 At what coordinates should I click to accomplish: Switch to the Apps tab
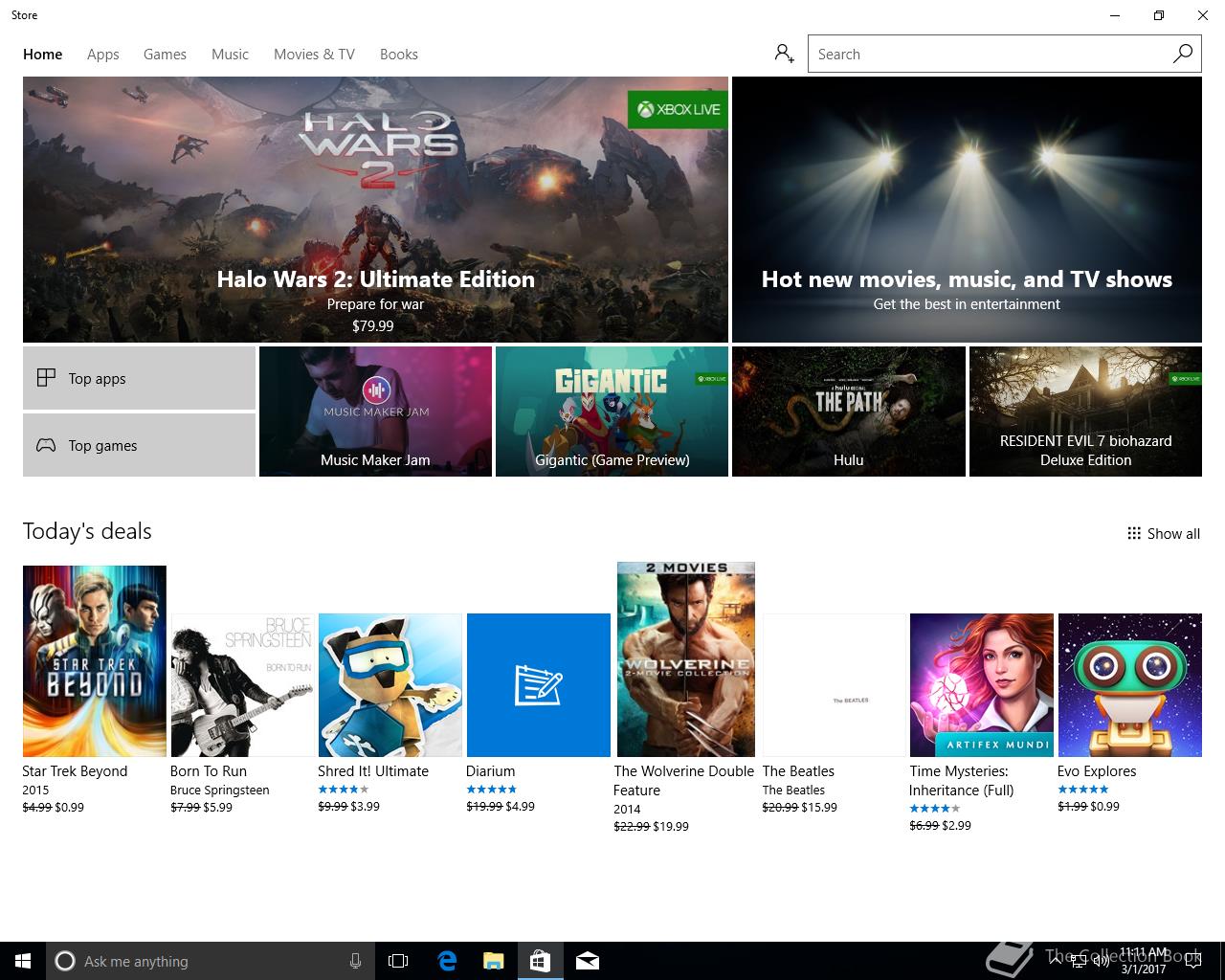[103, 54]
